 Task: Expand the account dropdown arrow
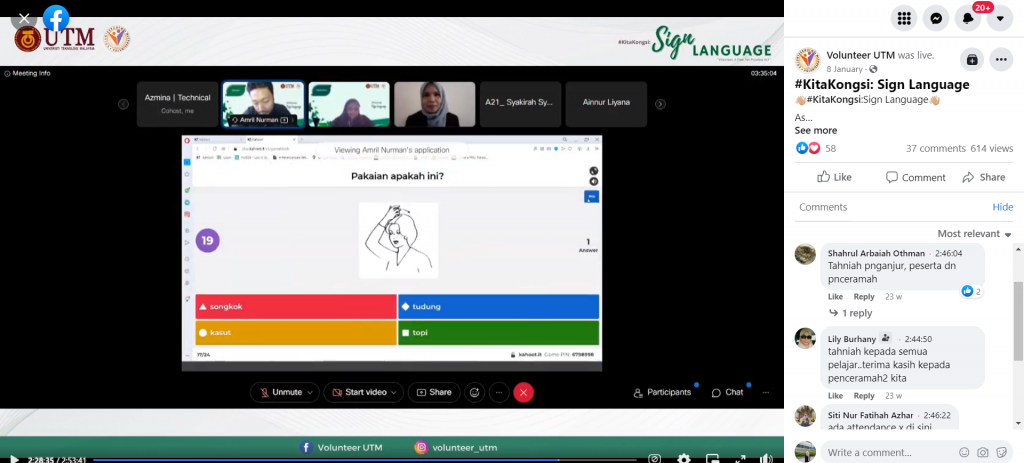point(1000,18)
